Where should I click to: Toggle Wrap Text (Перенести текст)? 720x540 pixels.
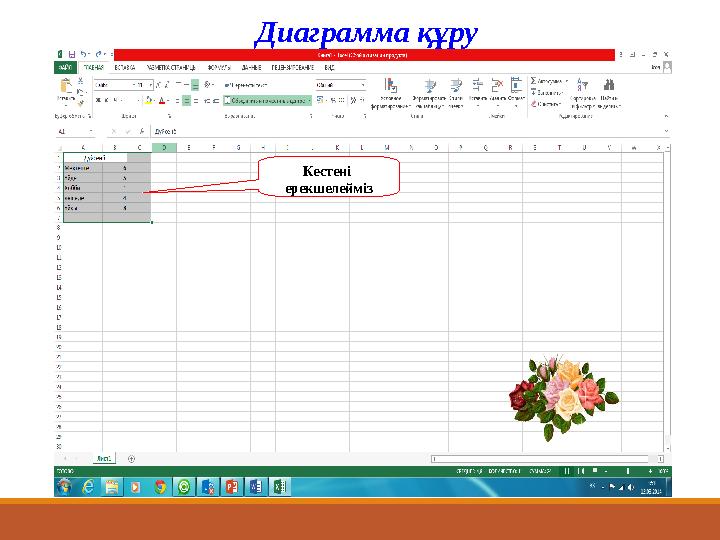[x=246, y=85]
